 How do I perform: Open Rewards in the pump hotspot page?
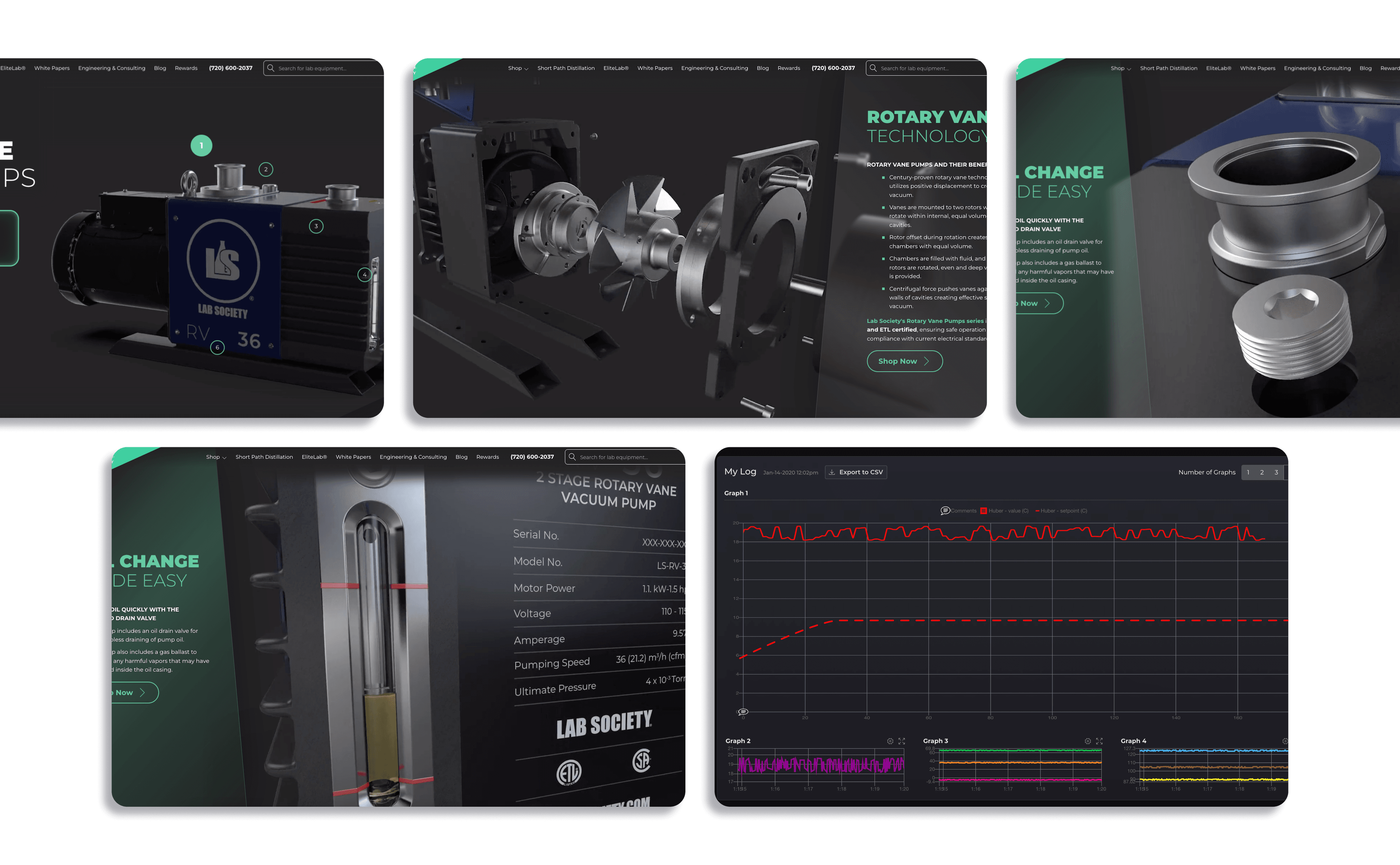(x=186, y=68)
